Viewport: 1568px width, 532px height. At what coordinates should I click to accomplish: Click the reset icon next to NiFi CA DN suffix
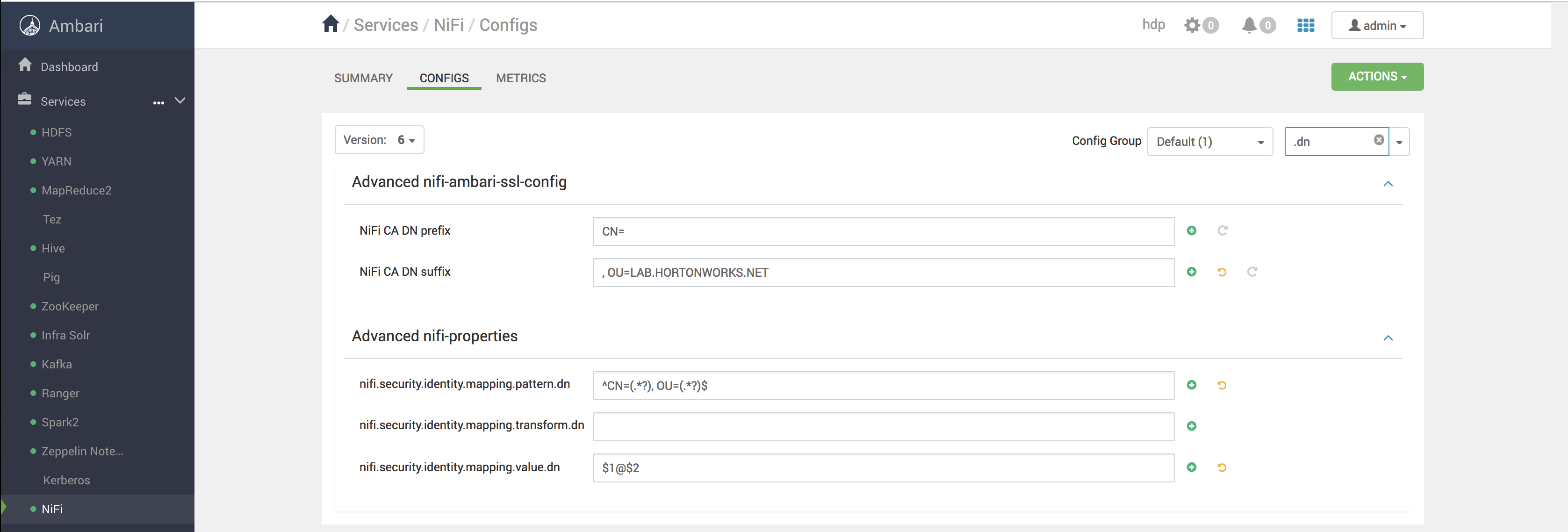(1223, 272)
